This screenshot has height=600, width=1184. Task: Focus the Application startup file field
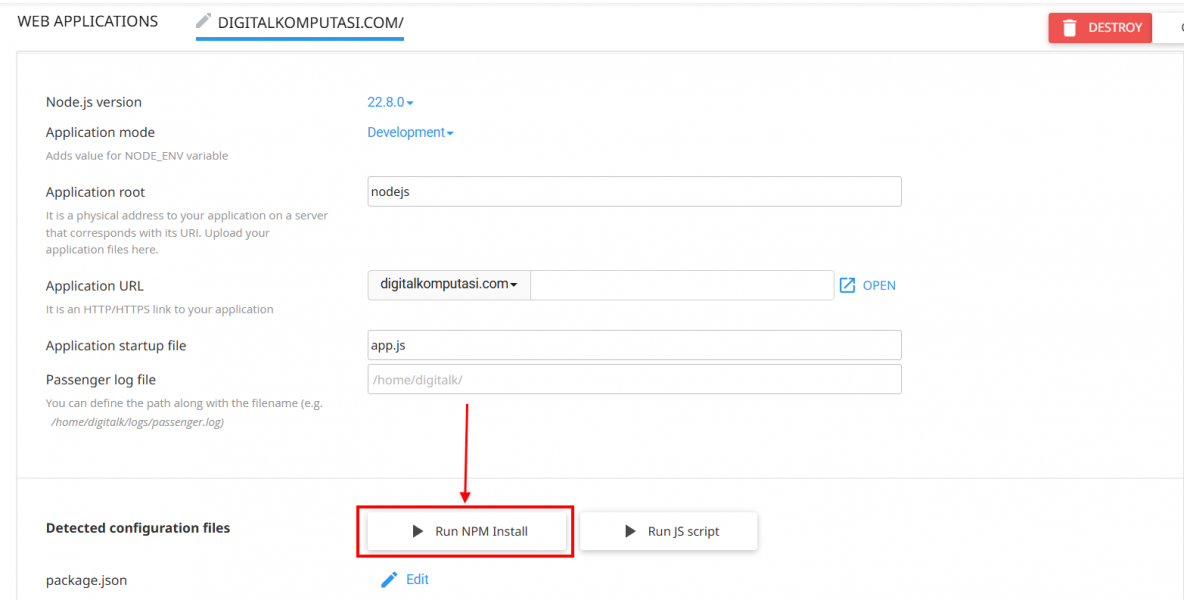(x=634, y=345)
